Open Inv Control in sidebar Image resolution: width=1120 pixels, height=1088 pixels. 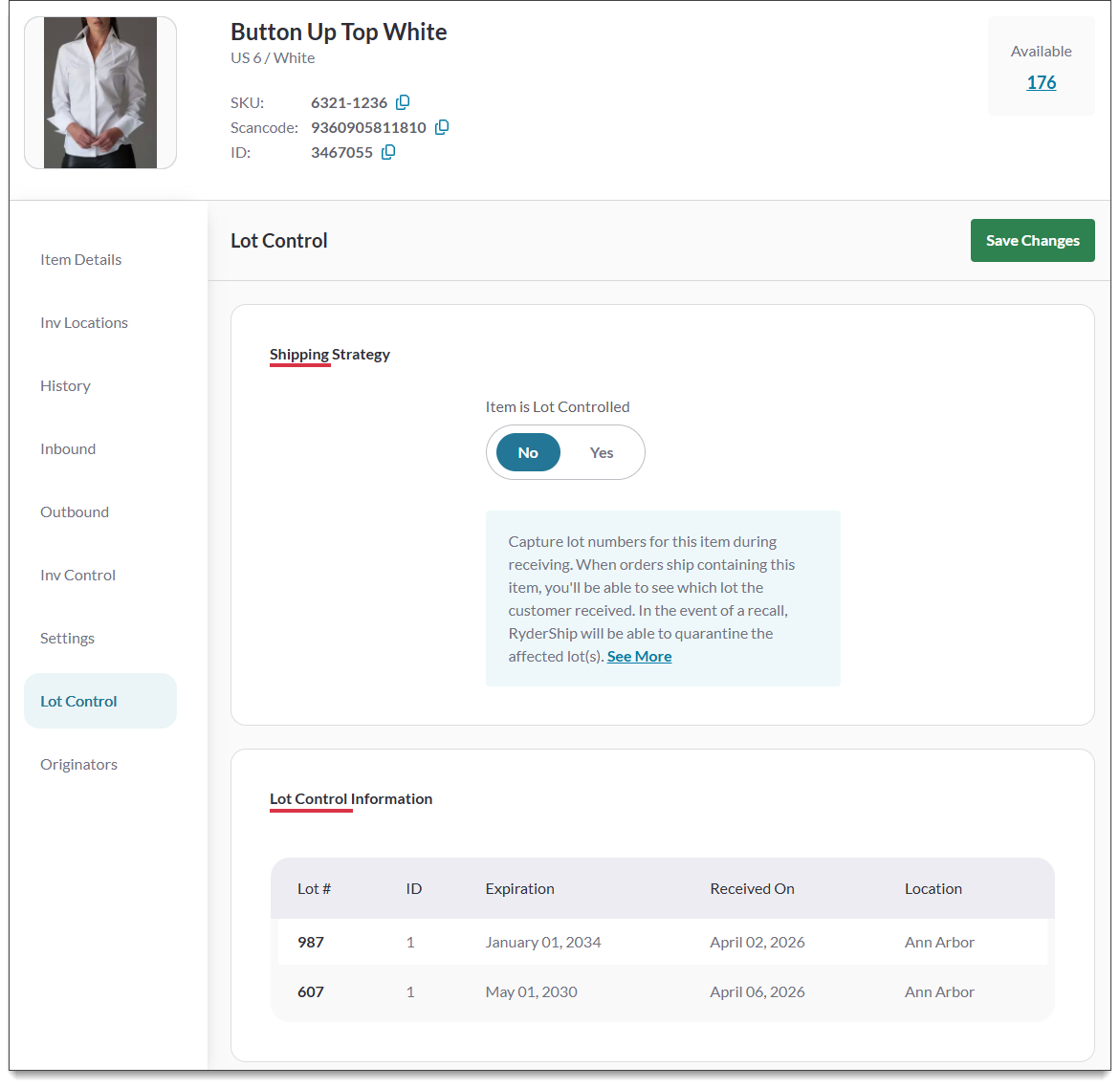coord(77,575)
